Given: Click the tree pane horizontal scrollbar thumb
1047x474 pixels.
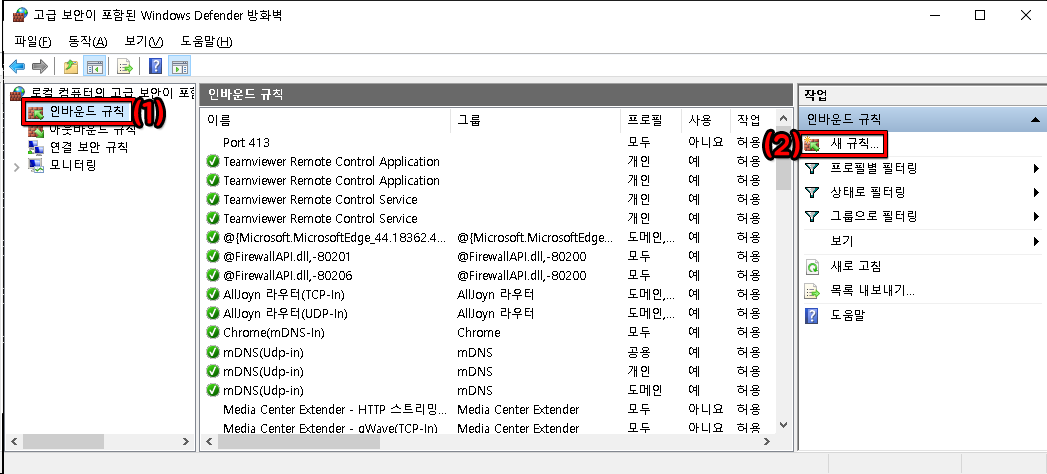Looking at the screenshot, I should [x=62, y=442].
